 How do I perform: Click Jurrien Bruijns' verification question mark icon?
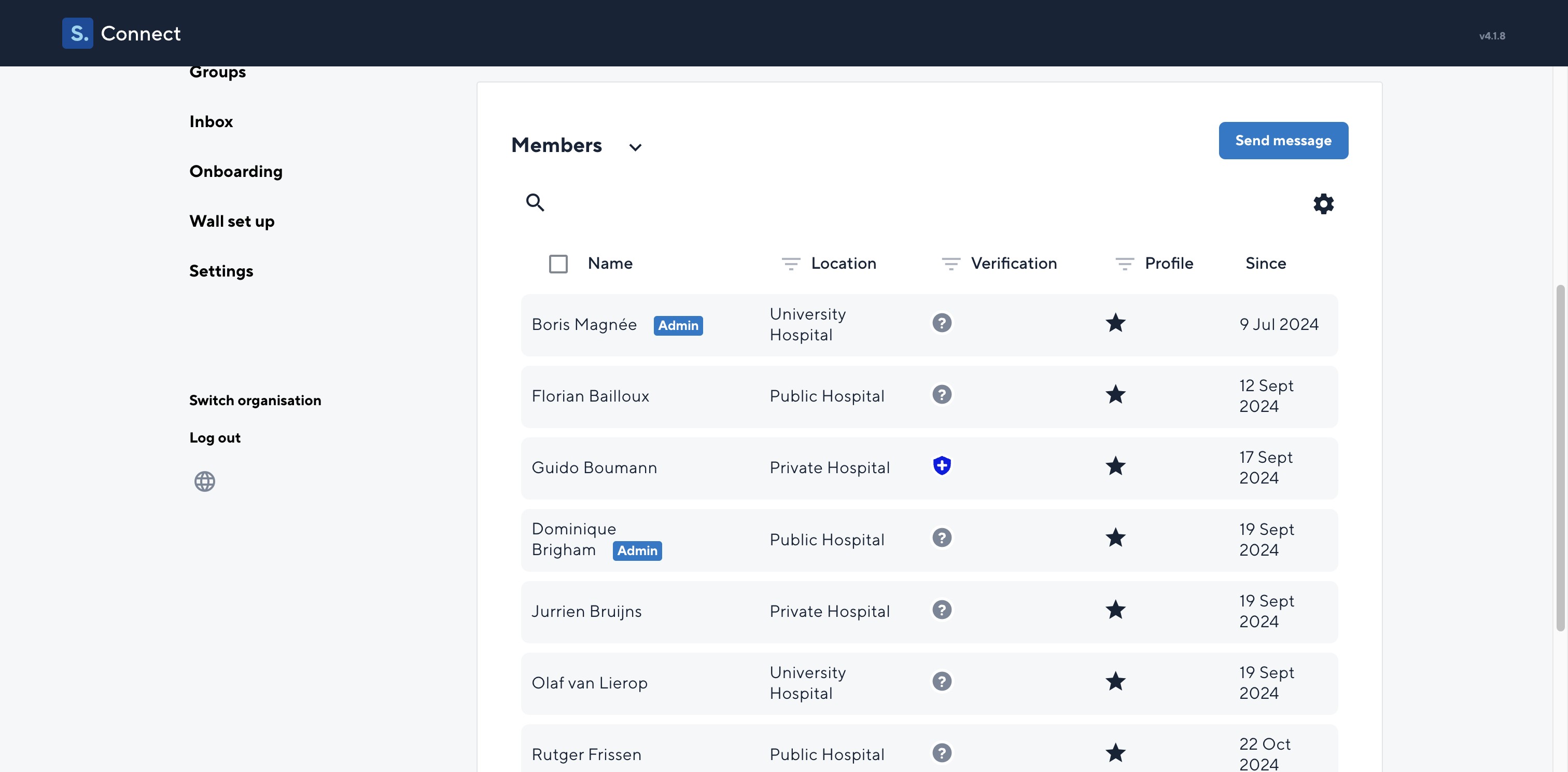point(942,610)
